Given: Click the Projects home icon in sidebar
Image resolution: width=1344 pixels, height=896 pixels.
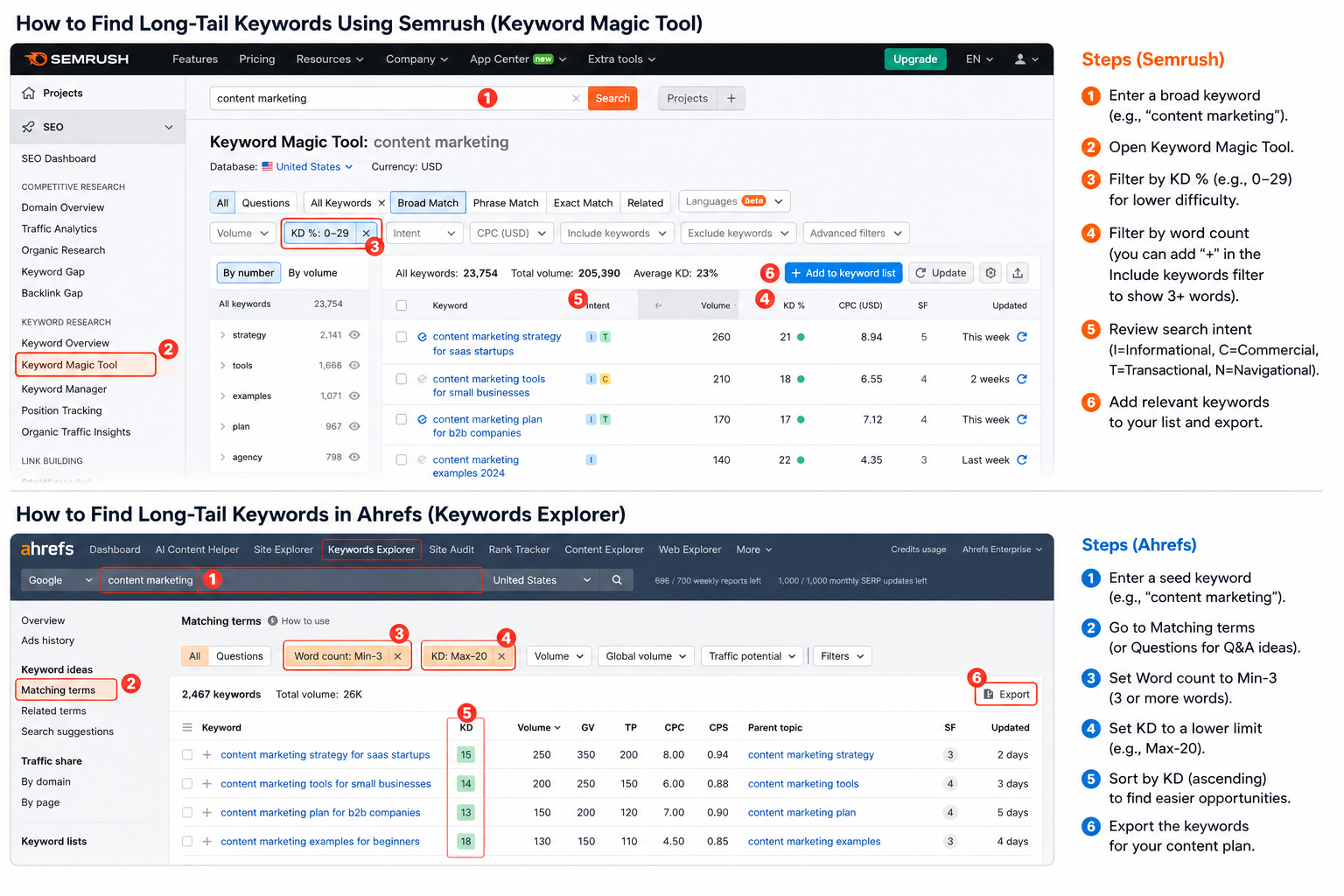Looking at the screenshot, I should pos(29,93).
